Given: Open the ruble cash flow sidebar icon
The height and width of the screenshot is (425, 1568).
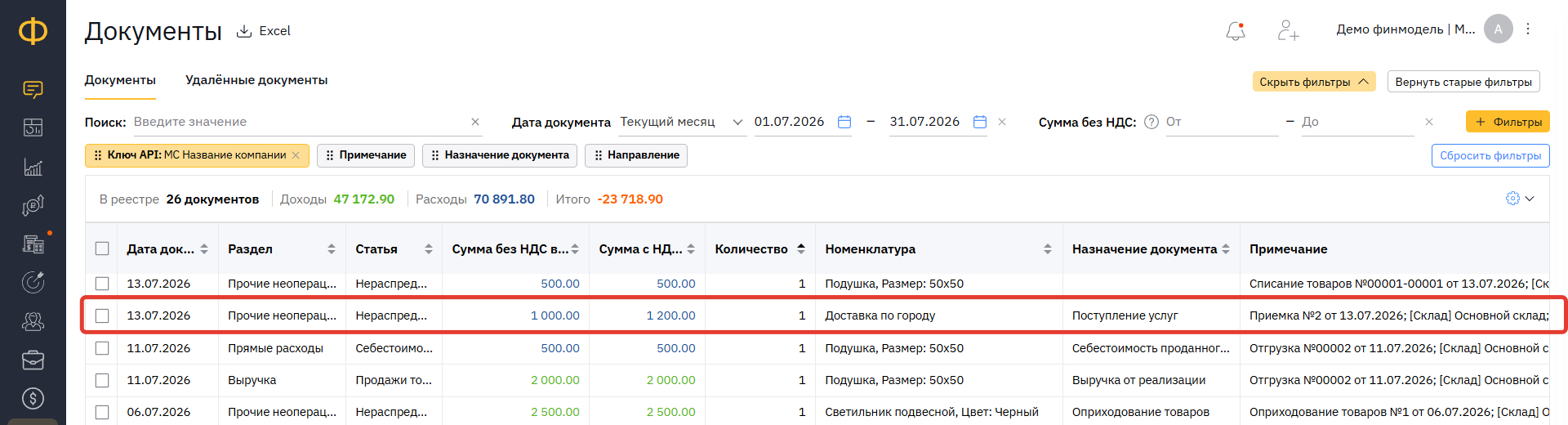Looking at the screenshot, I should tap(33, 205).
